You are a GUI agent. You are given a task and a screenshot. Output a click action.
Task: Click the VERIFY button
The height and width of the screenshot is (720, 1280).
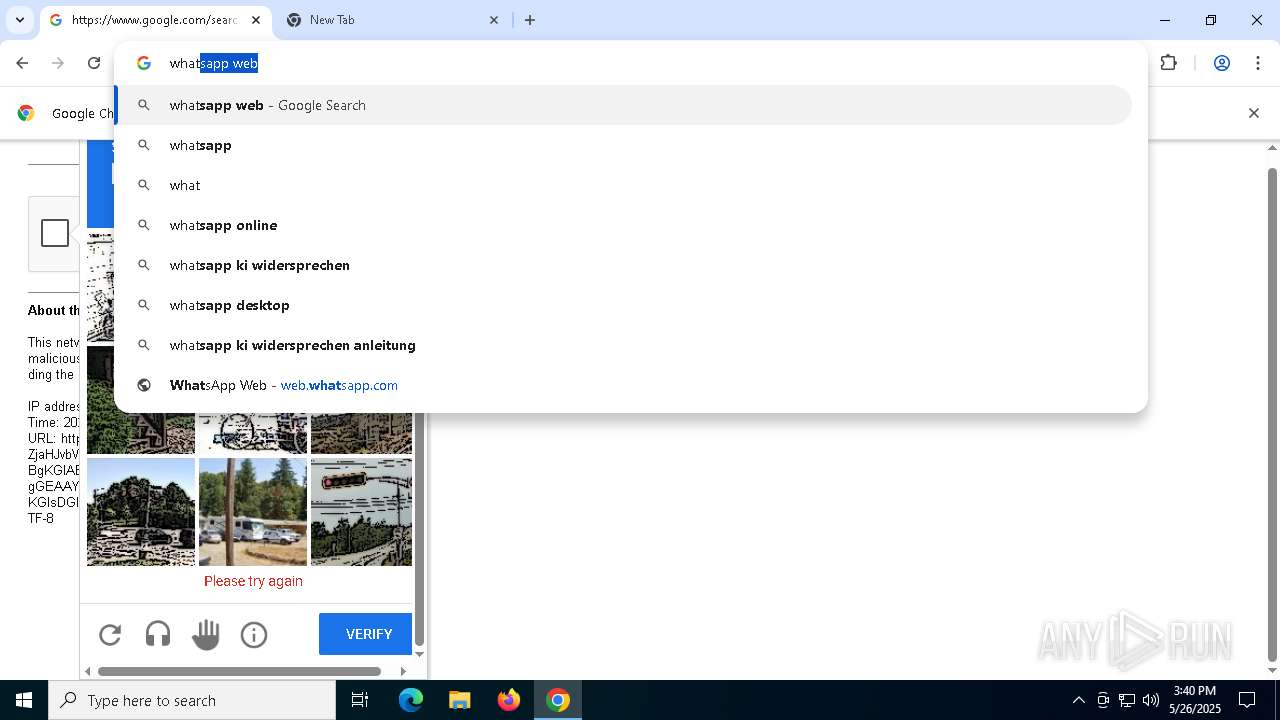click(366, 634)
